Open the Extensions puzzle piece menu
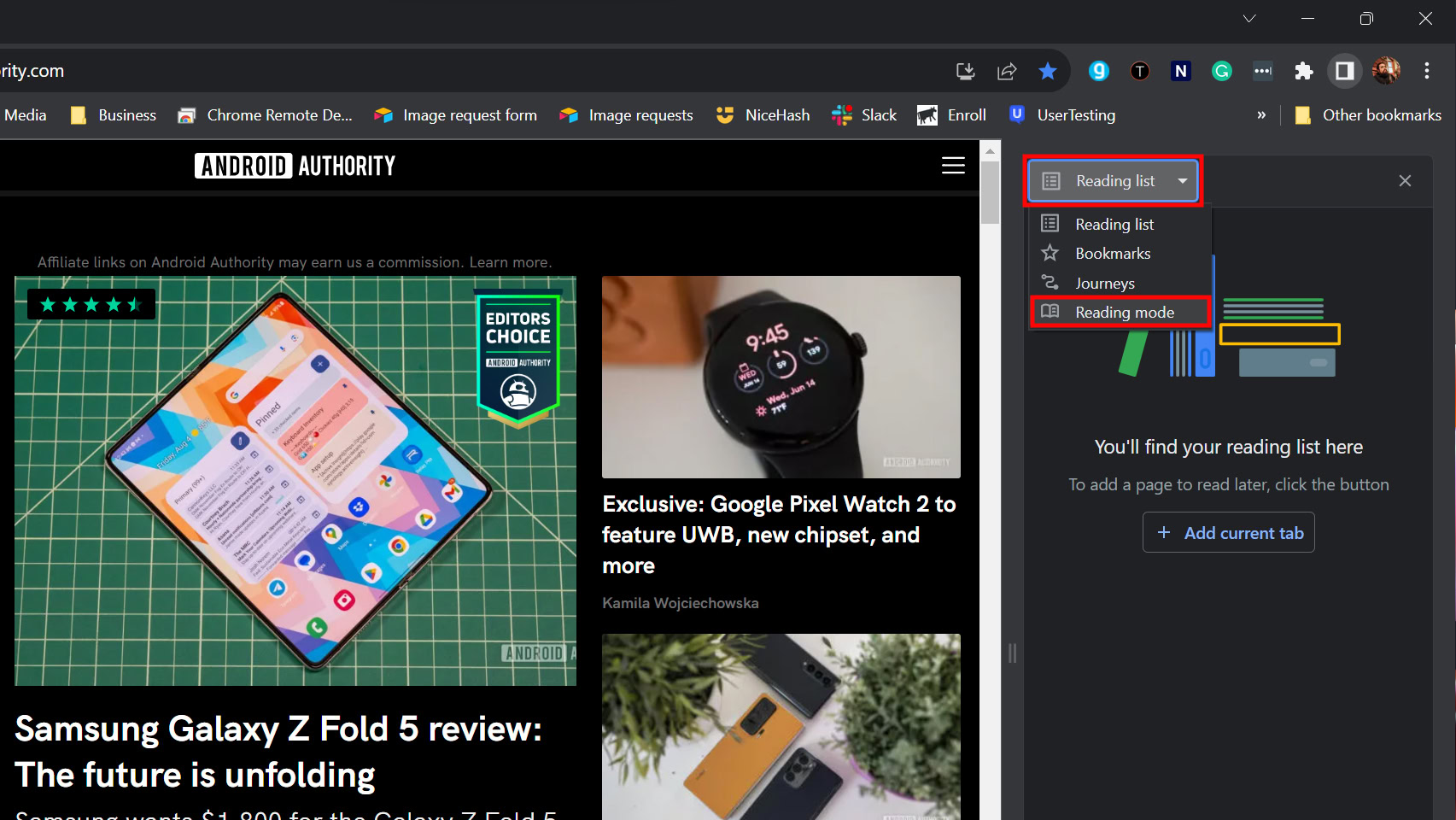This screenshot has width=1456, height=820. (1303, 71)
